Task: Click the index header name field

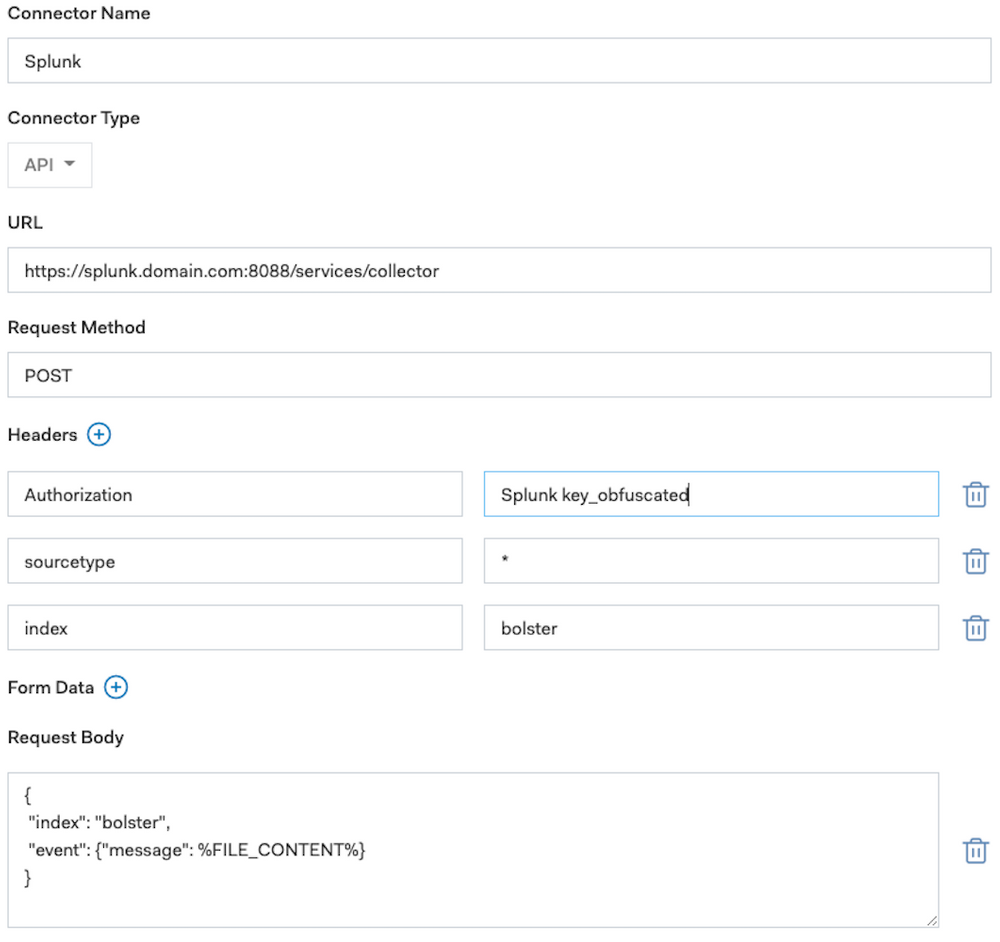Action: (x=235, y=628)
